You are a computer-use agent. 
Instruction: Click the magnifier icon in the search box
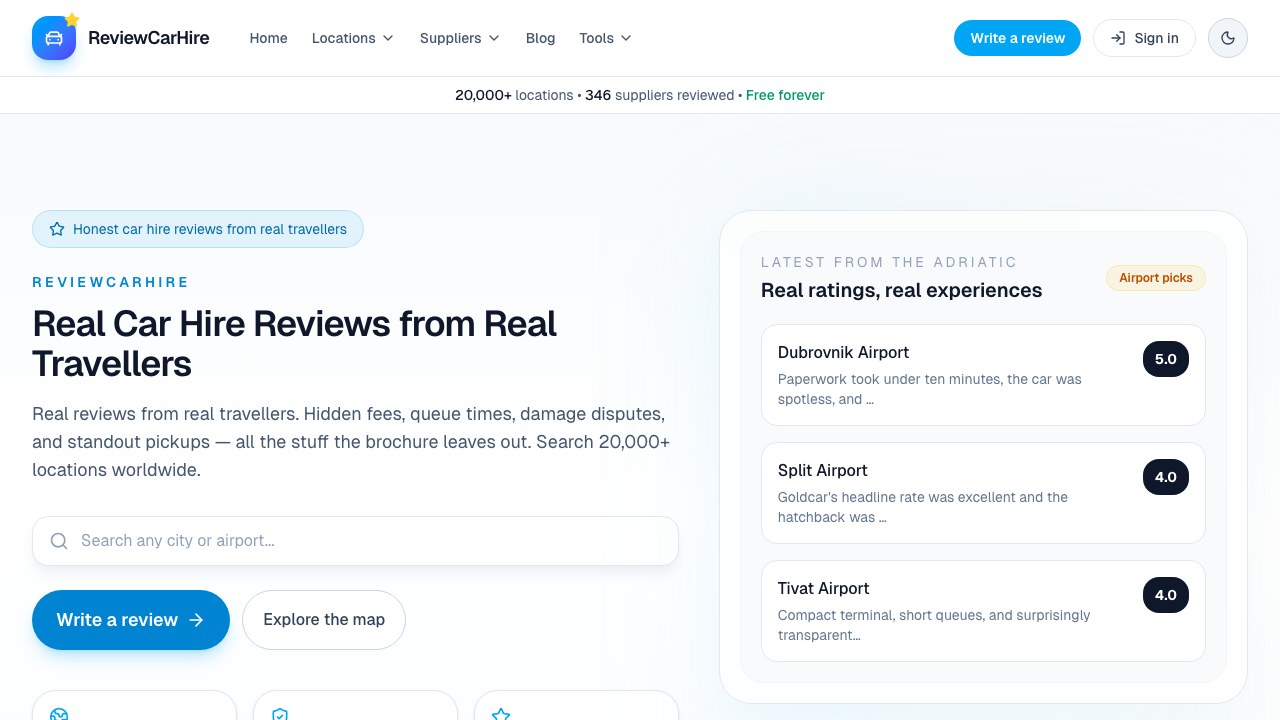(x=59, y=541)
